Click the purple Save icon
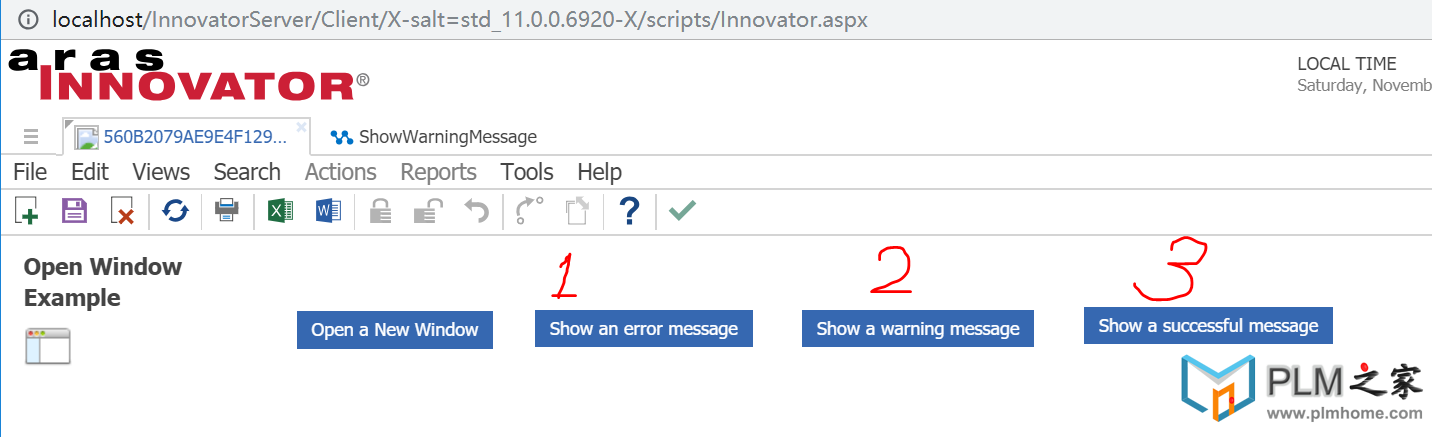 coord(75,211)
